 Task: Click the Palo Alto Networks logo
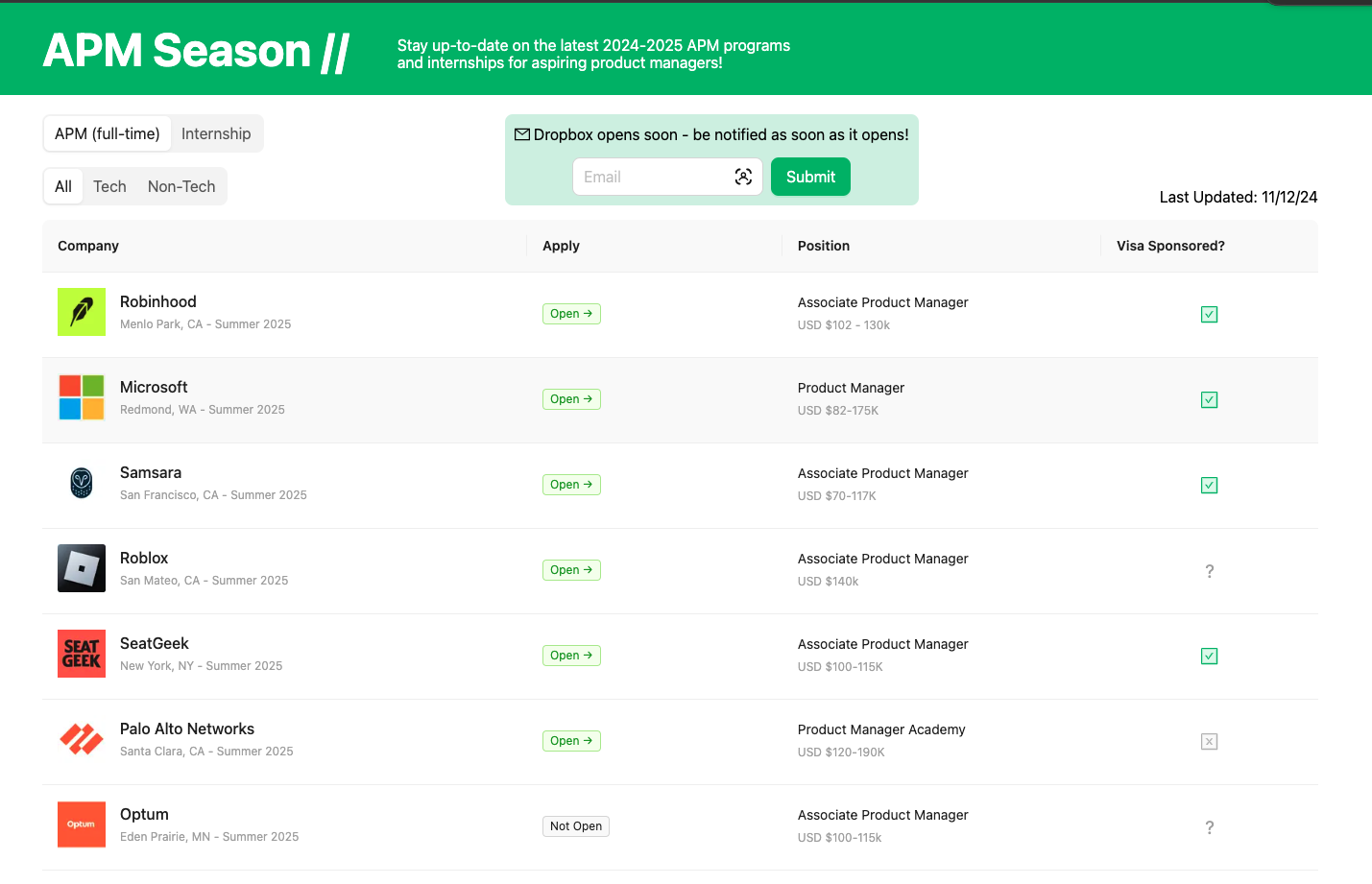pos(82,739)
